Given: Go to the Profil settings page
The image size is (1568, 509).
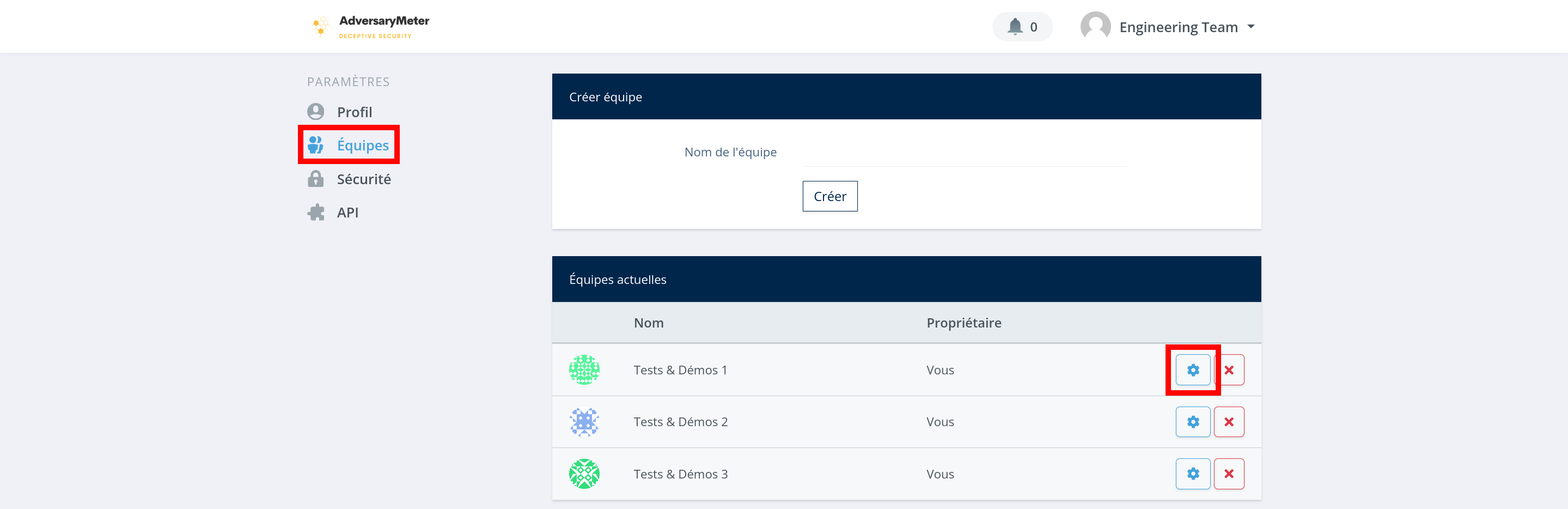Looking at the screenshot, I should [353, 112].
